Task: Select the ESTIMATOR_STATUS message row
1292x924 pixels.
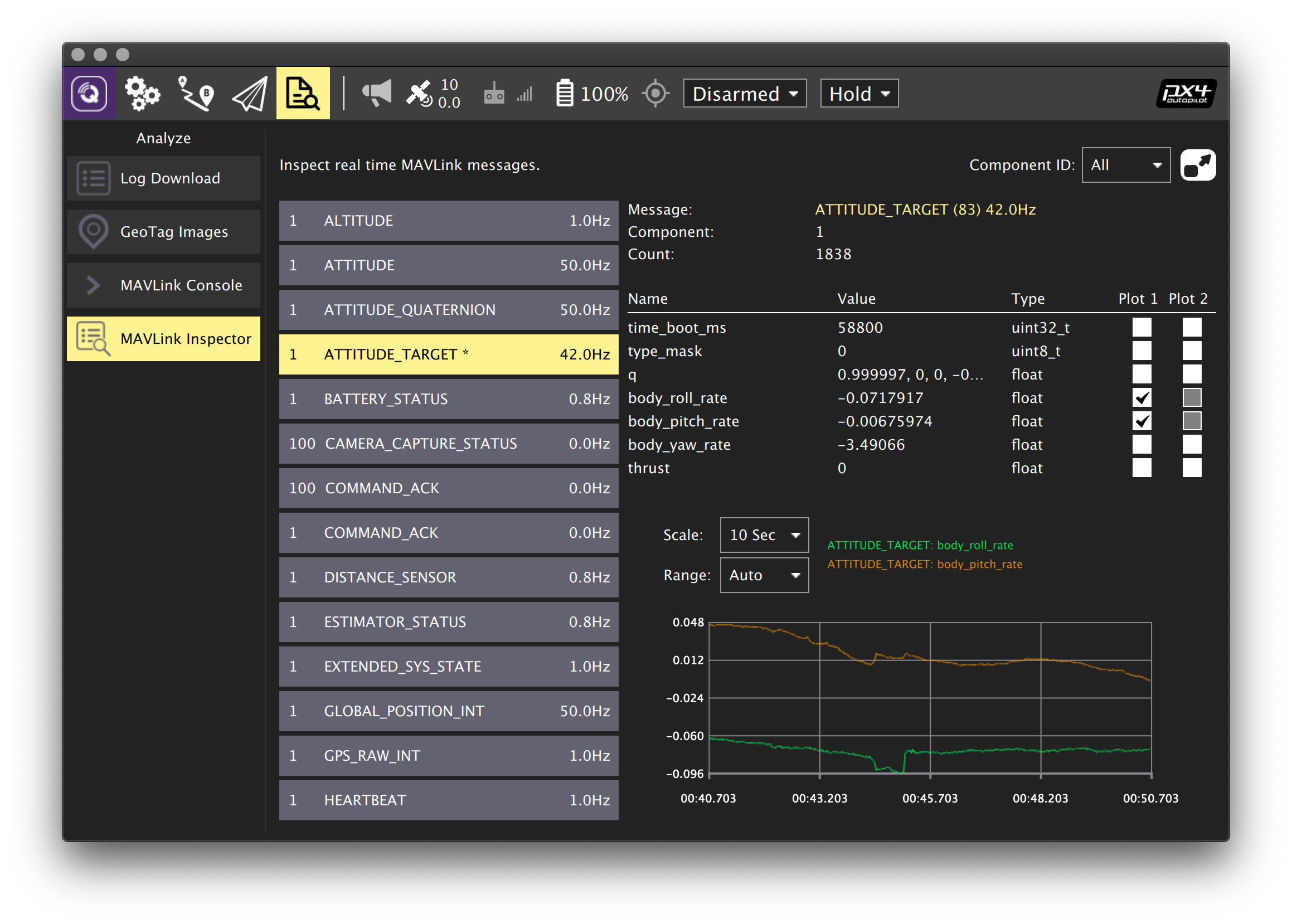Action: (448, 622)
